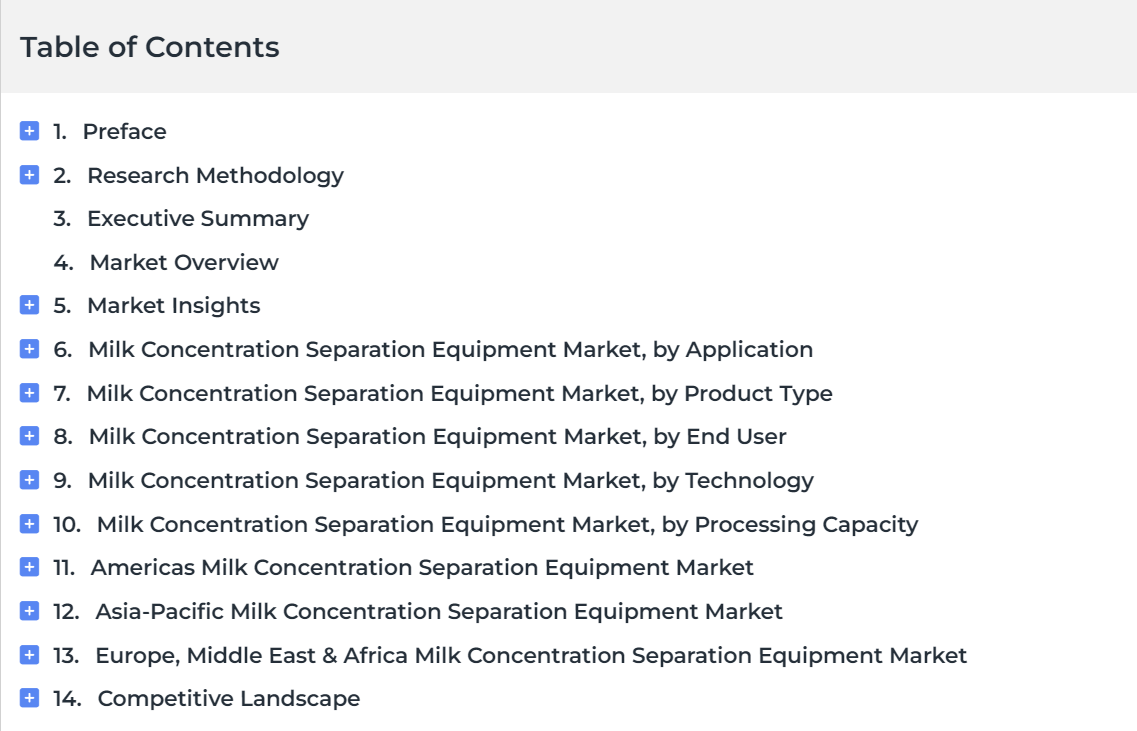Open Market Insights chapter title
The image size is (1137, 731).
click(x=174, y=306)
